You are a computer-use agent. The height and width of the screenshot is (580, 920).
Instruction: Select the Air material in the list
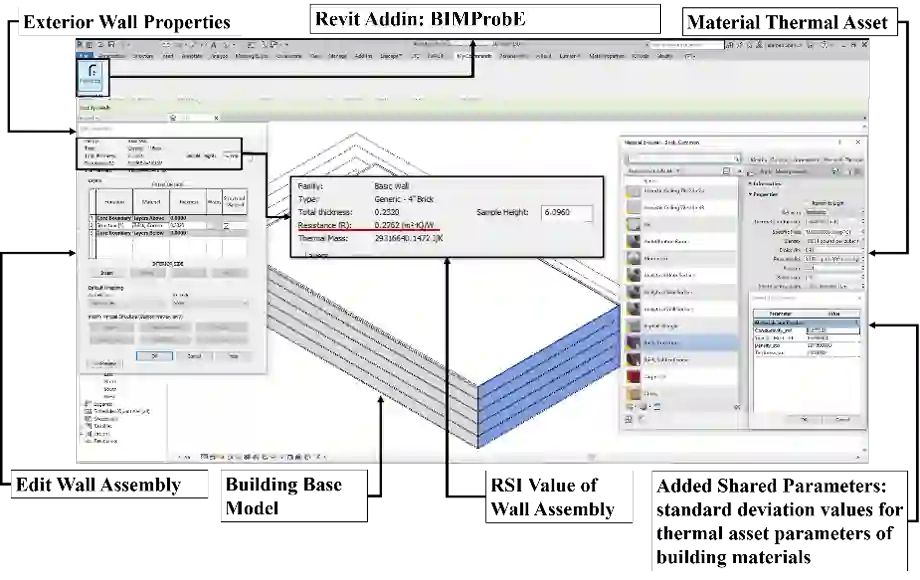(680, 225)
